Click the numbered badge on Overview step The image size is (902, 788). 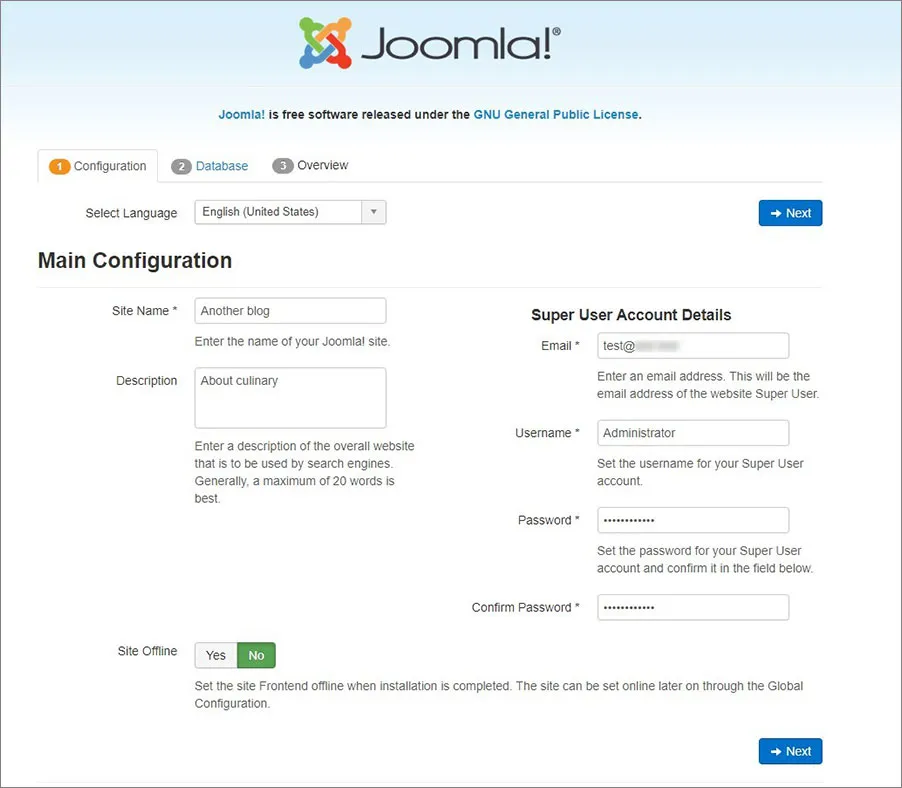click(x=285, y=166)
